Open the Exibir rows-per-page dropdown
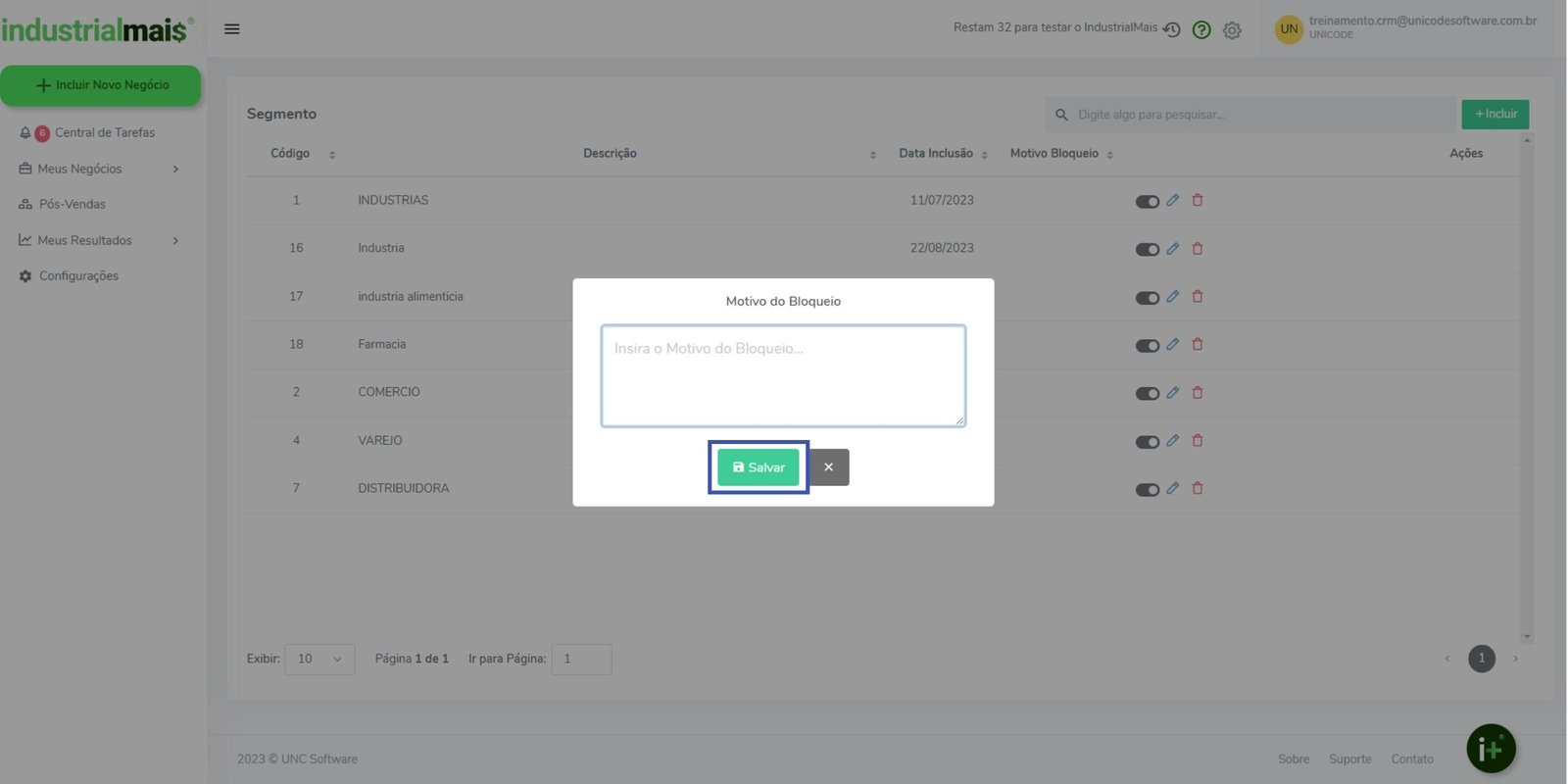The image size is (1568, 784). [x=319, y=659]
